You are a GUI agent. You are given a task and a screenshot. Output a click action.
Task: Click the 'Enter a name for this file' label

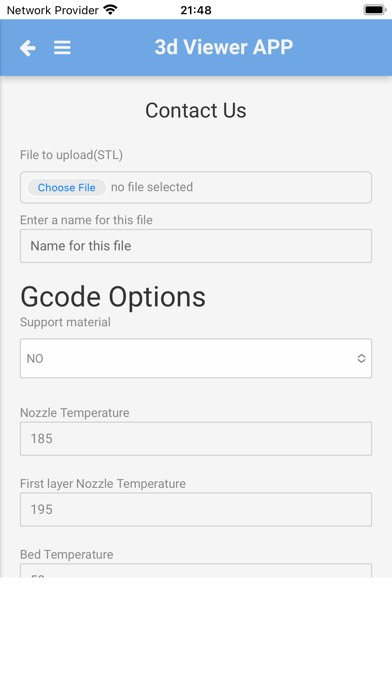[x=86, y=220]
